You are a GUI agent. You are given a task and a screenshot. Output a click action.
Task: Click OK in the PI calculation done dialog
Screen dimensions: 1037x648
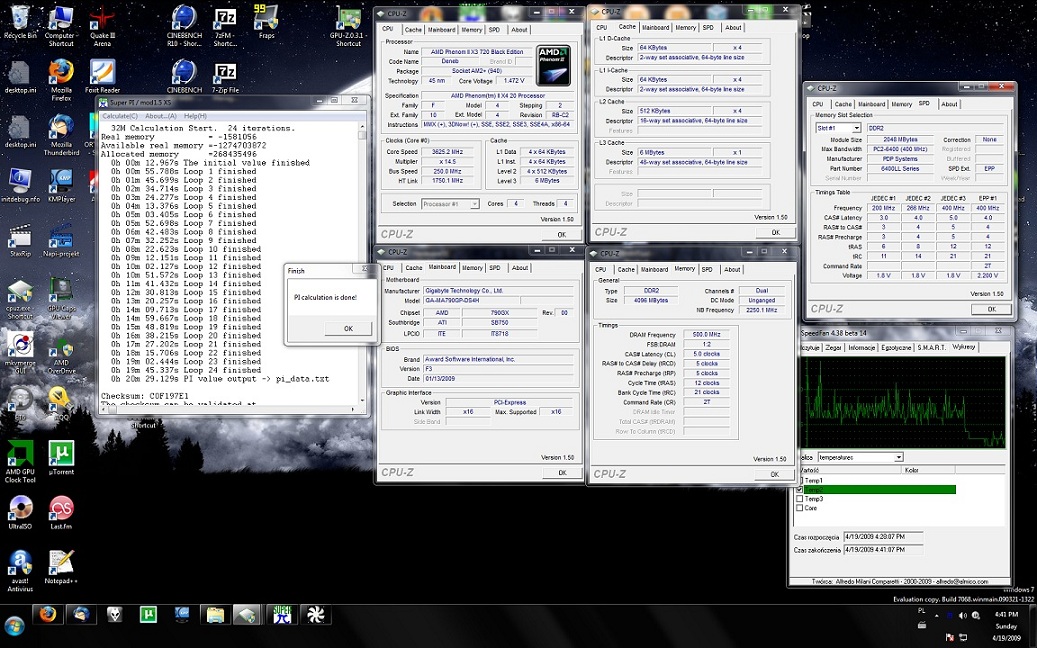349,329
